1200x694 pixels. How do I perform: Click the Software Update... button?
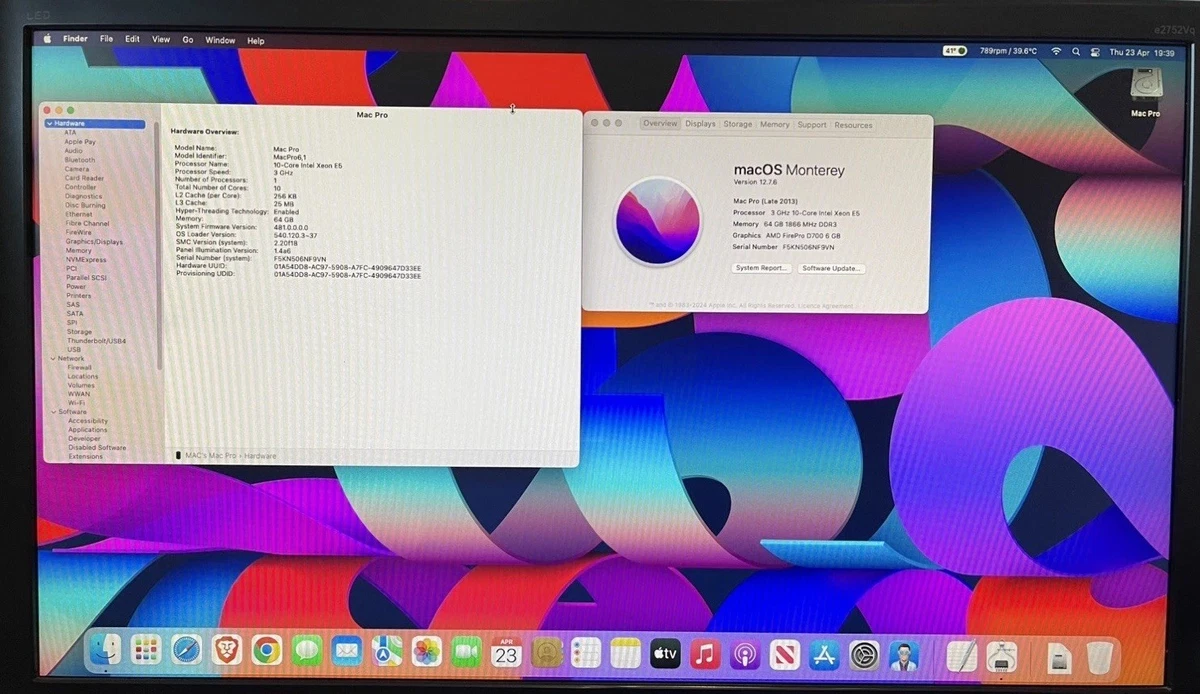[832, 268]
